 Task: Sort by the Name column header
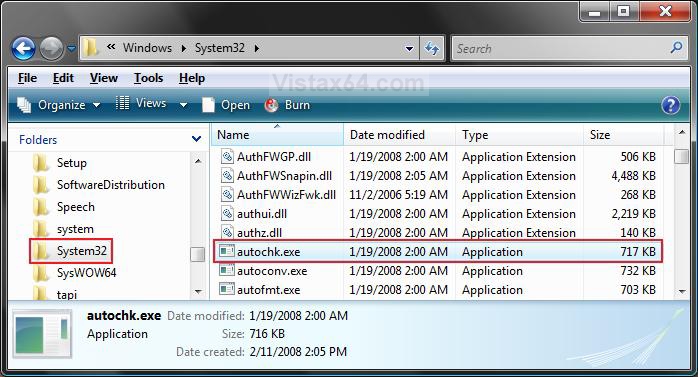pyautogui.click(x=277, y=134)
